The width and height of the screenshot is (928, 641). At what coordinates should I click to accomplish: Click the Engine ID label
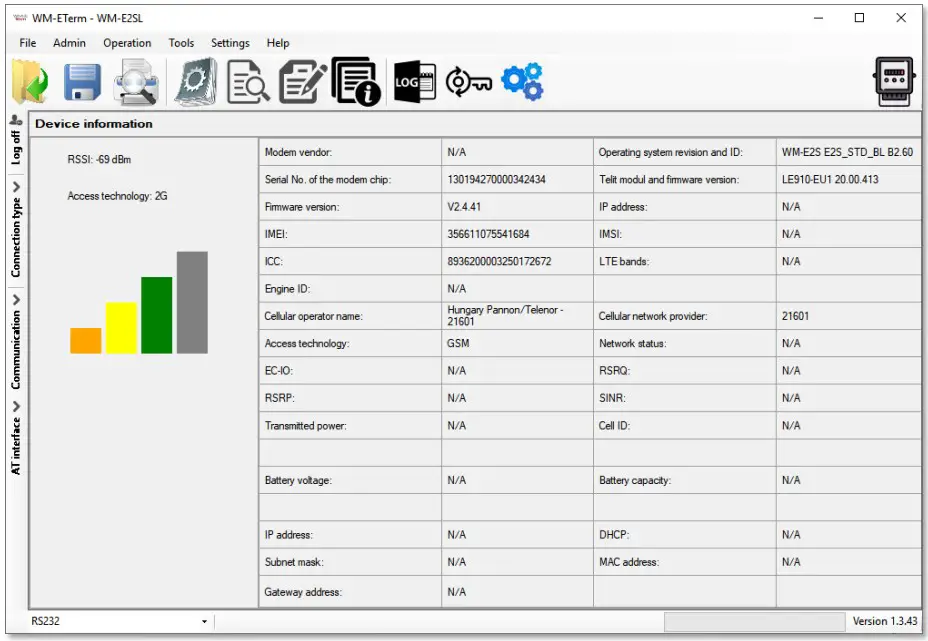(288, 289)
